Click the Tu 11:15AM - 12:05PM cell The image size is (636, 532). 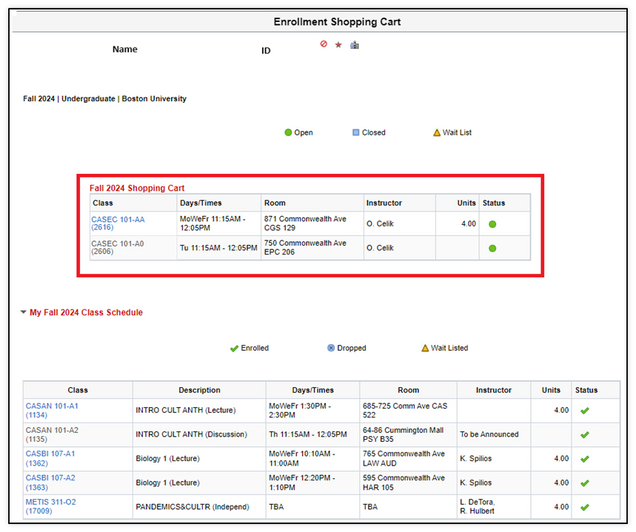point(219,248)
